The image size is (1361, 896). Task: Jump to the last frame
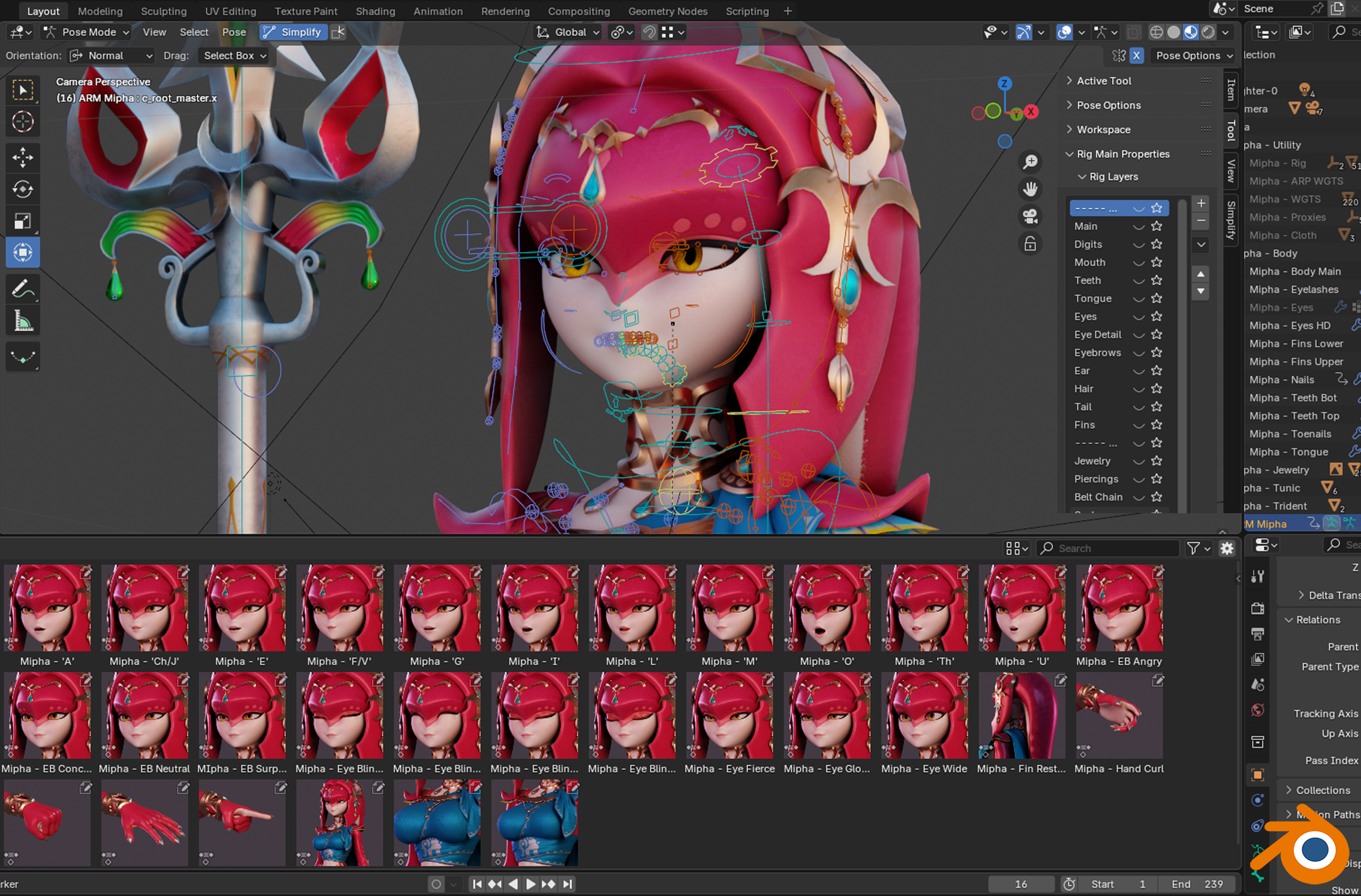coord(568,884)
